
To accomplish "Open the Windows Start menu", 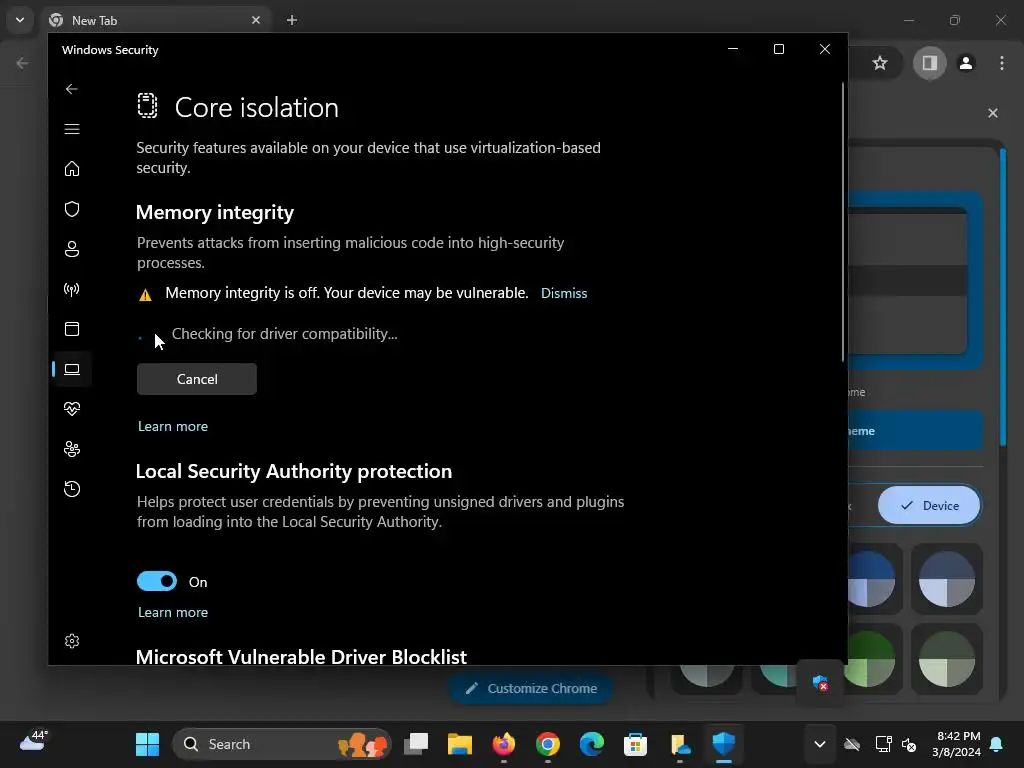I will [x=147, y=744].
